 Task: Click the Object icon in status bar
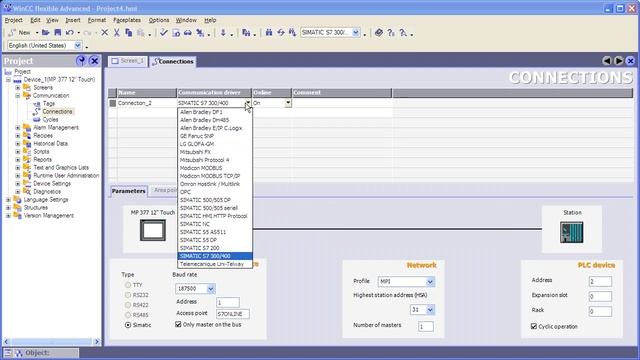pos(19,353)
